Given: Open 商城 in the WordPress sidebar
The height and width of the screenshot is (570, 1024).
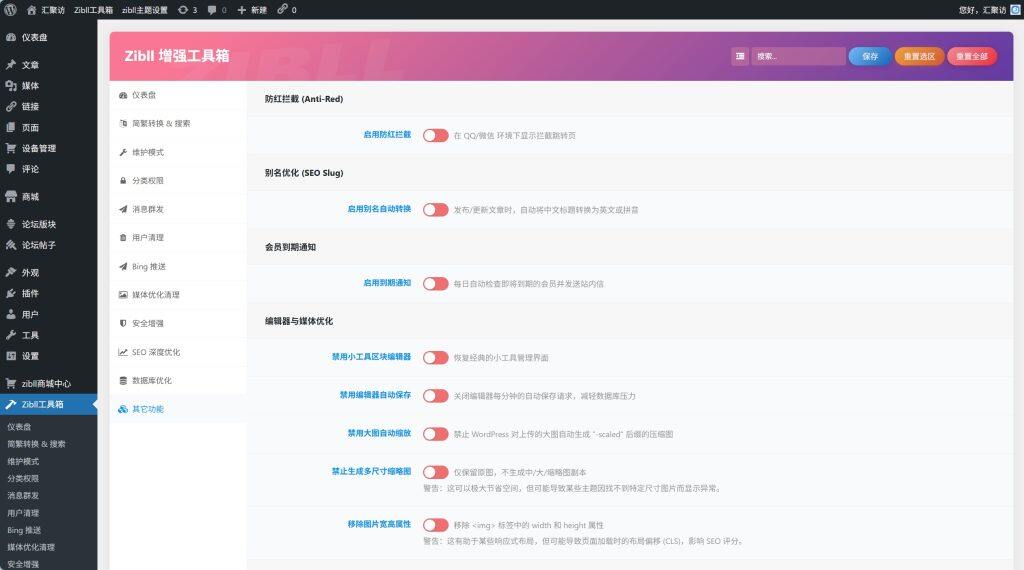Looking at the screenshot, I should pos(48,197).
